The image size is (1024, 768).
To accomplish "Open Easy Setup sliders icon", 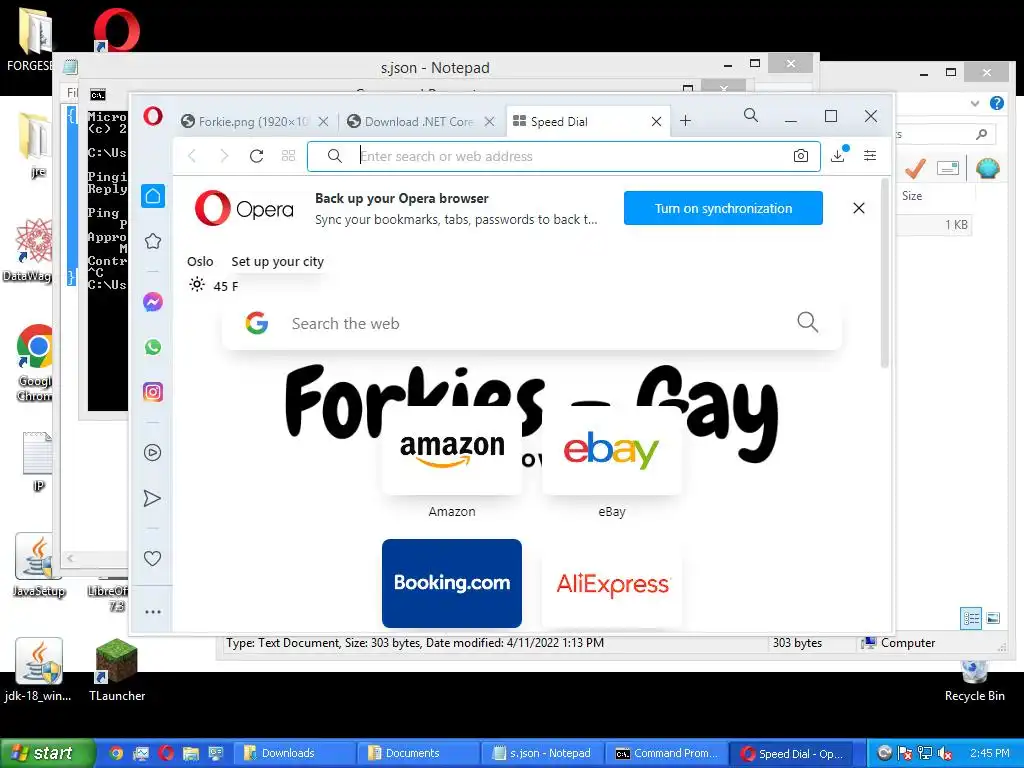I will tap(870, 155).
